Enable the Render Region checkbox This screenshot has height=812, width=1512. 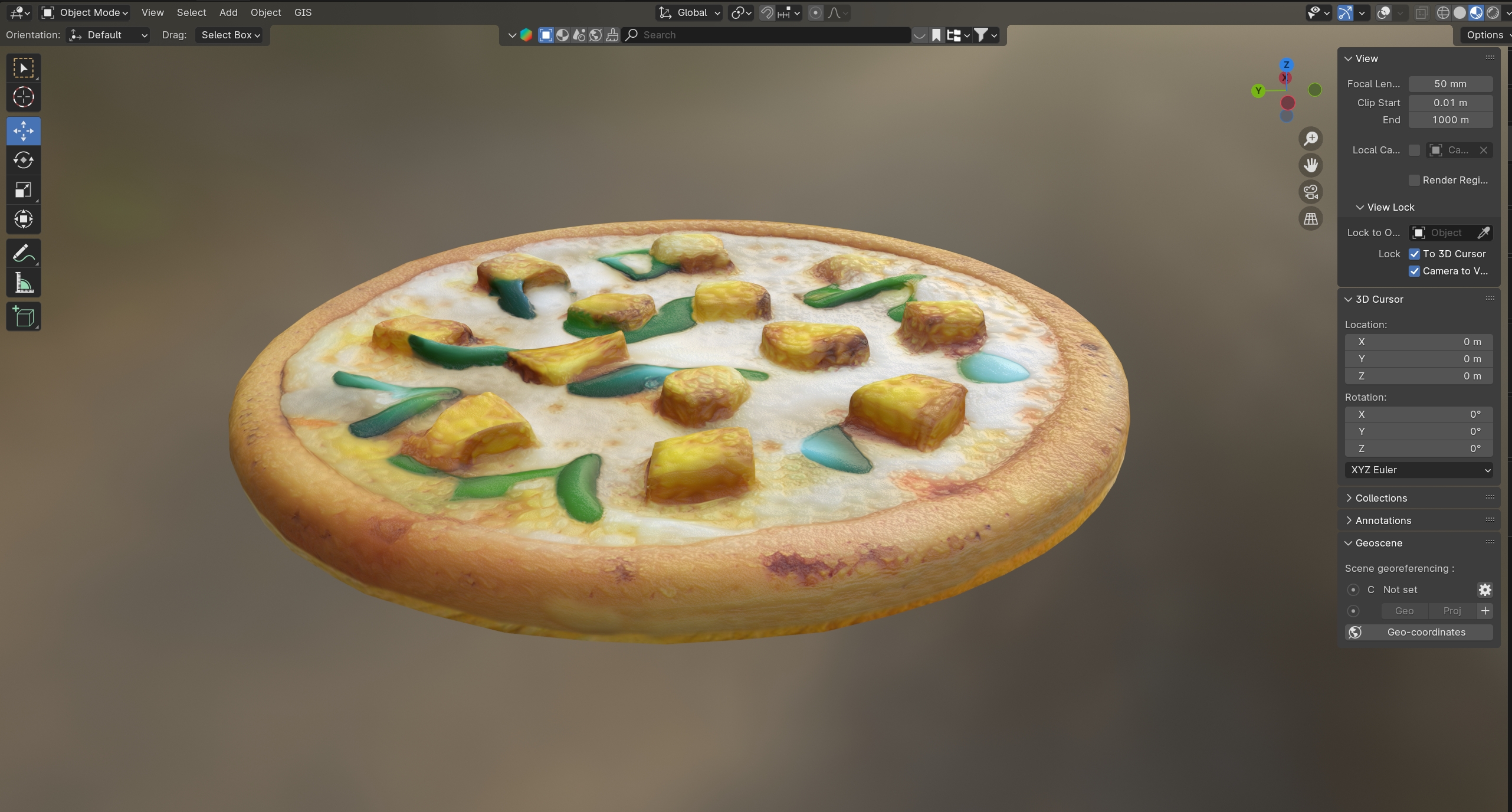pos(1414,180)
